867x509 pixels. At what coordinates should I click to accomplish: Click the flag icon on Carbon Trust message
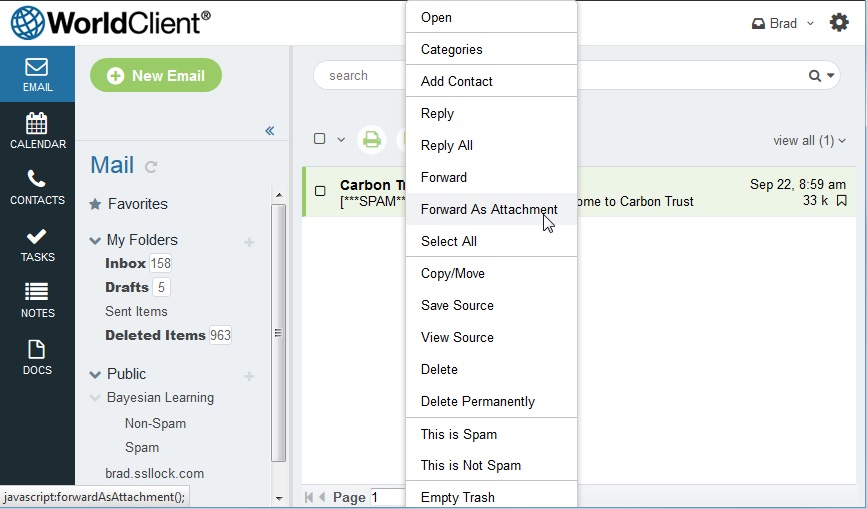(x=841, y=201)
